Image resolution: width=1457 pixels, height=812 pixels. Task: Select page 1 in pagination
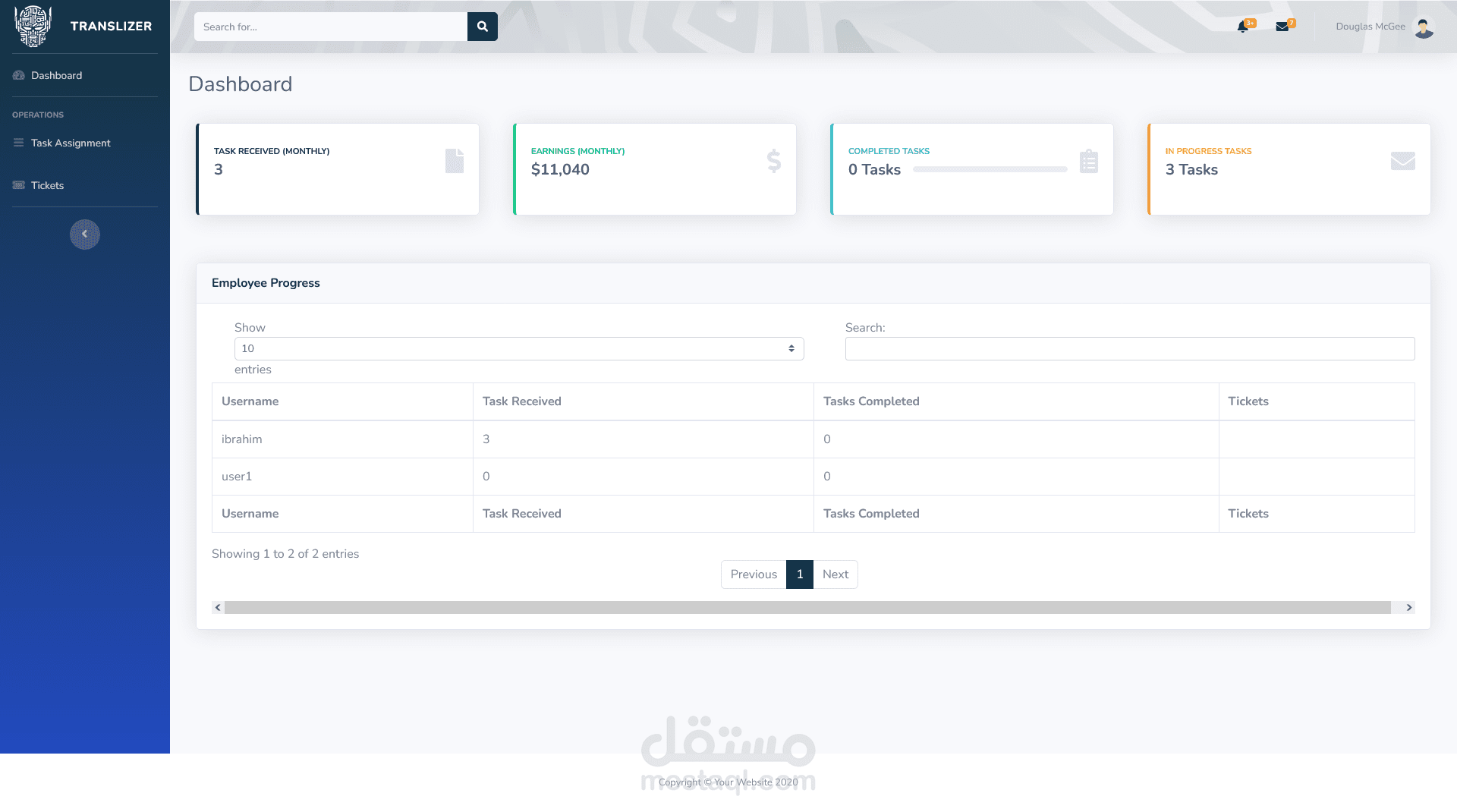coord(800,574)
